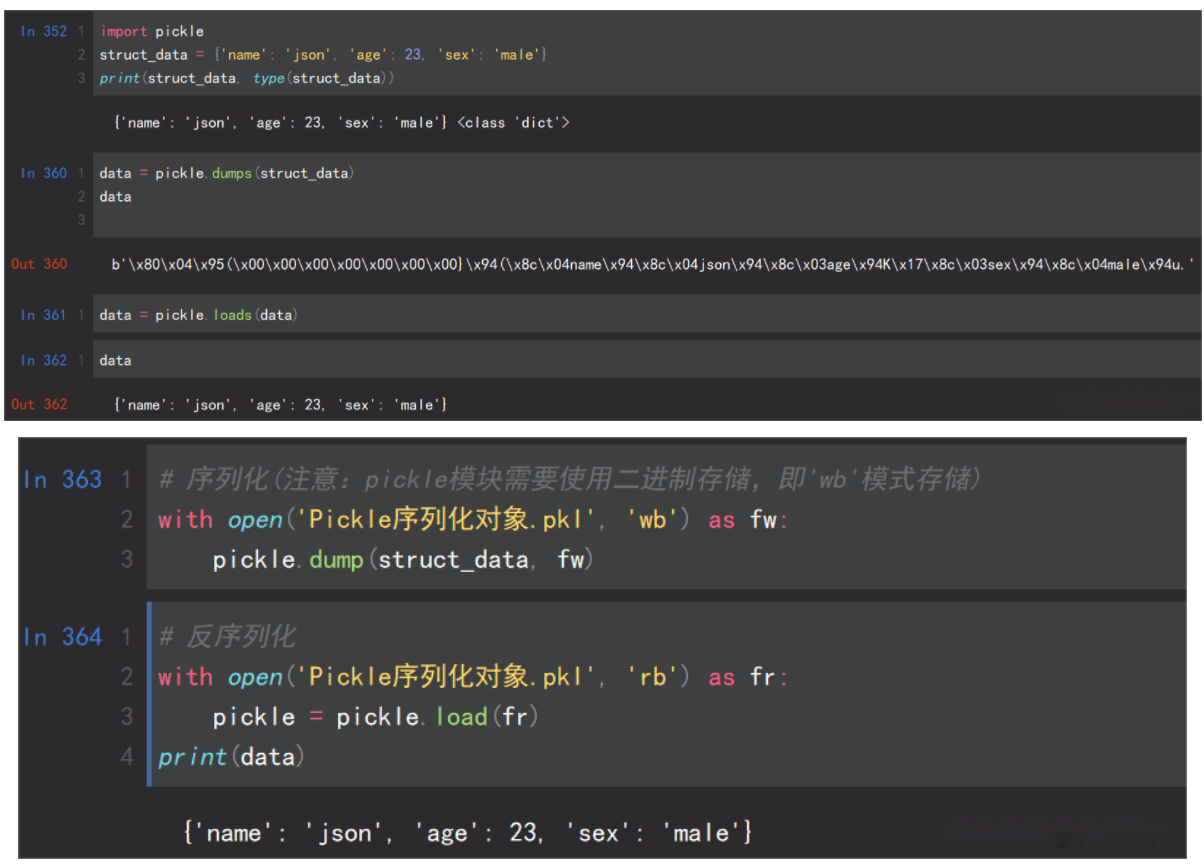Select the final output below cell 364

468,832
